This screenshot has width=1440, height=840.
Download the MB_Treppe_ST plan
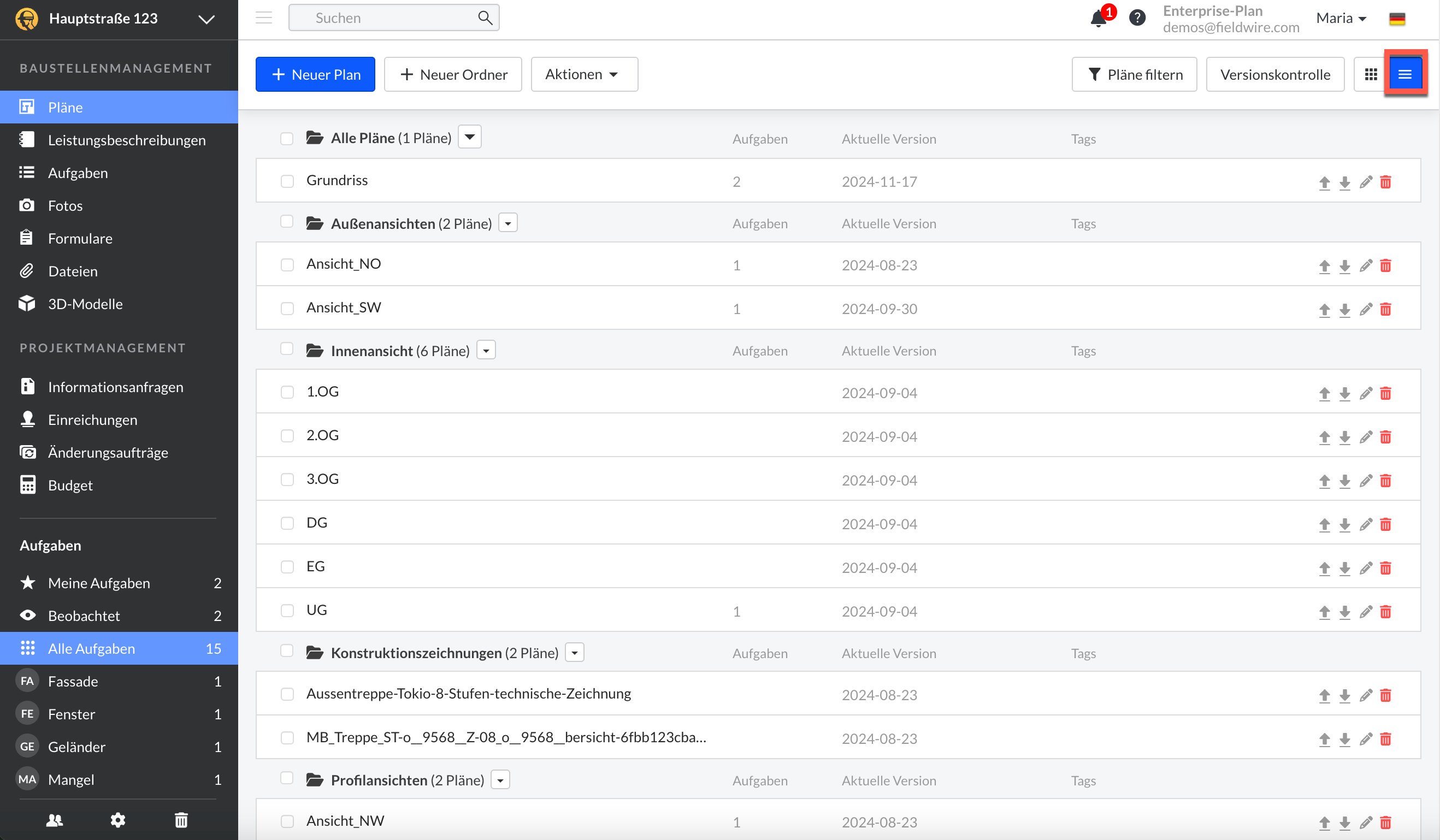pos(1344,740)
